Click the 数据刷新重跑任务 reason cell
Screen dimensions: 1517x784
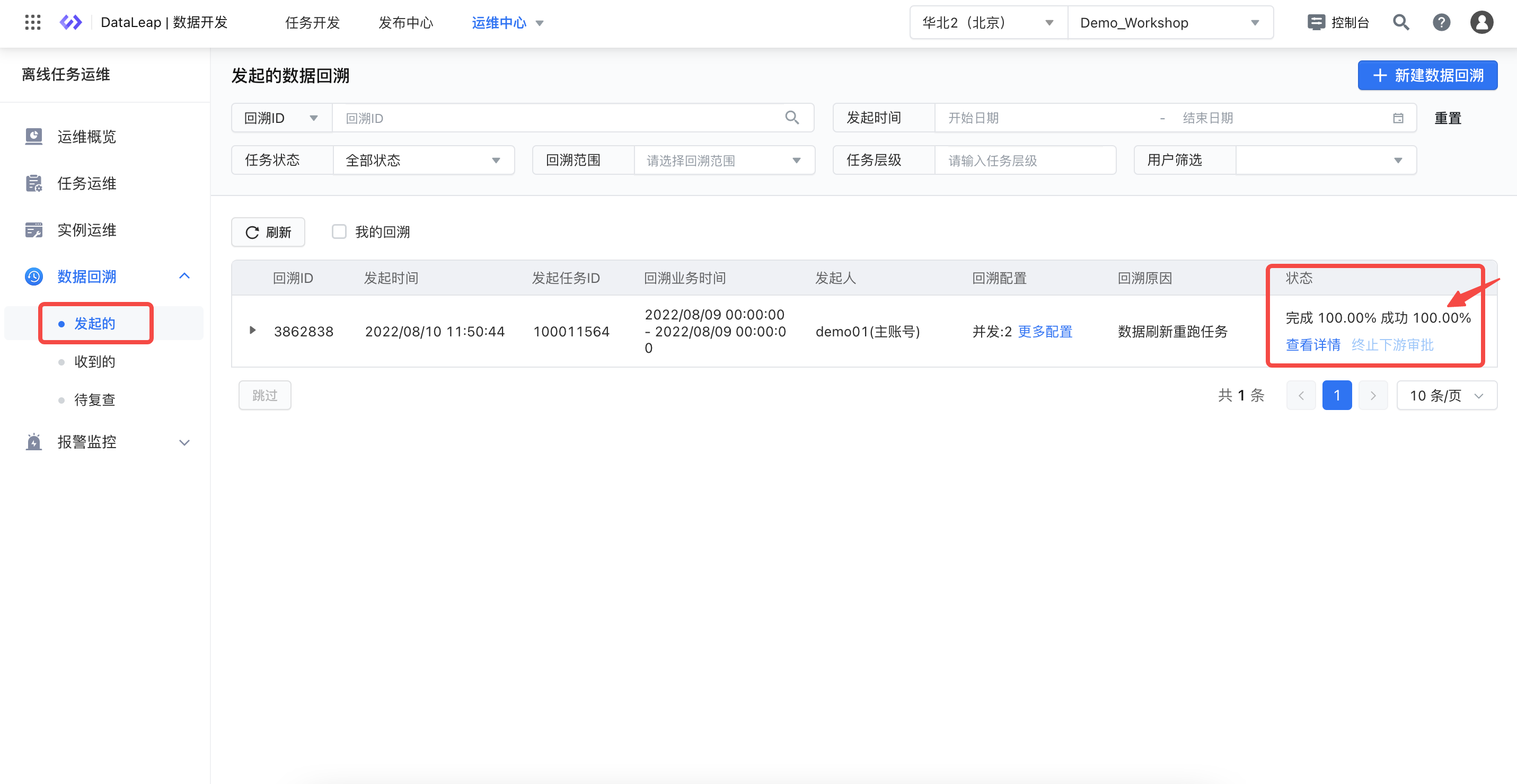tap(1172, 332)
